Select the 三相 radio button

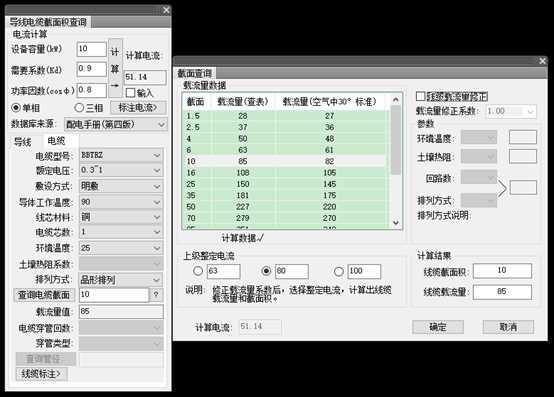pyautogui.click(x=79, y=107)
